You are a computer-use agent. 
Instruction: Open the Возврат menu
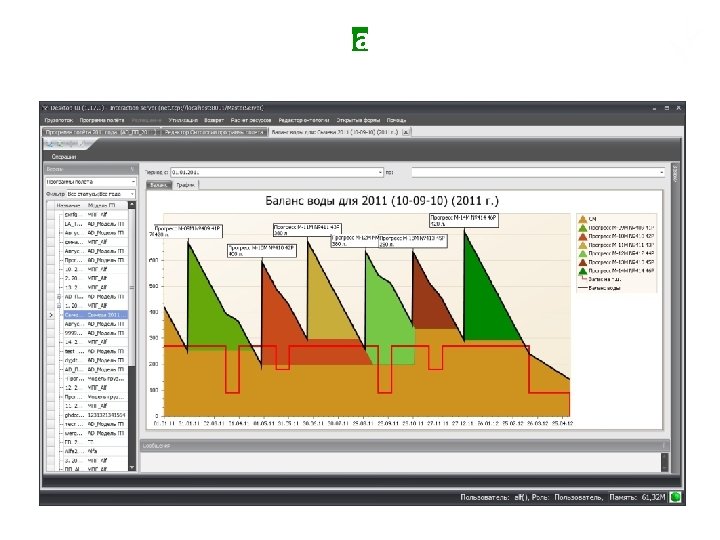pos(214,120)
